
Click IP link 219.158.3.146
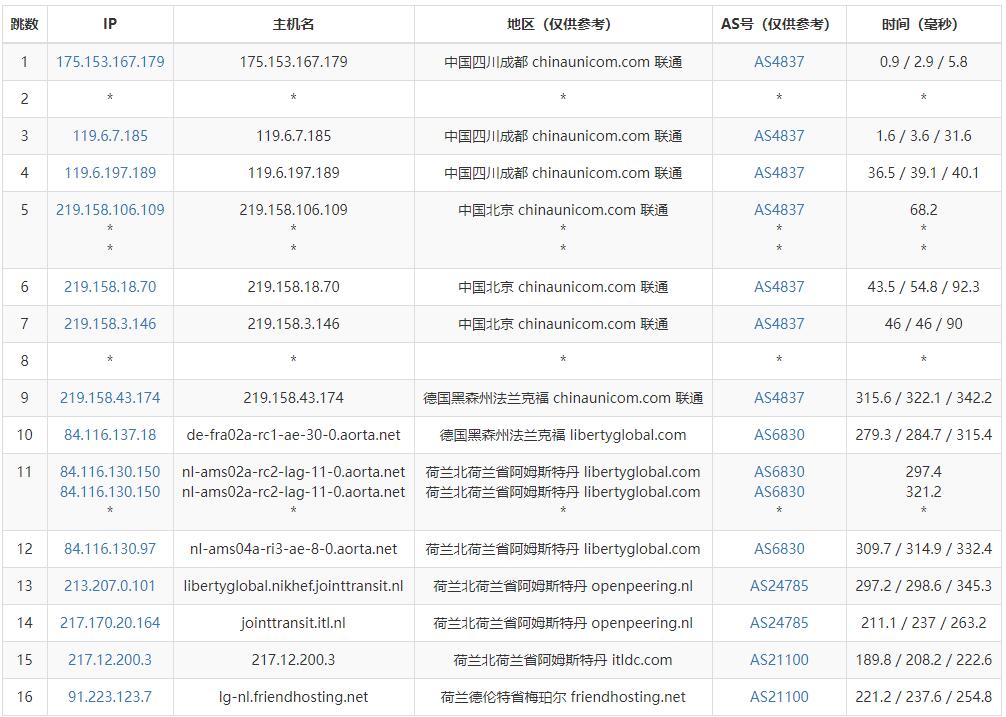110,324
